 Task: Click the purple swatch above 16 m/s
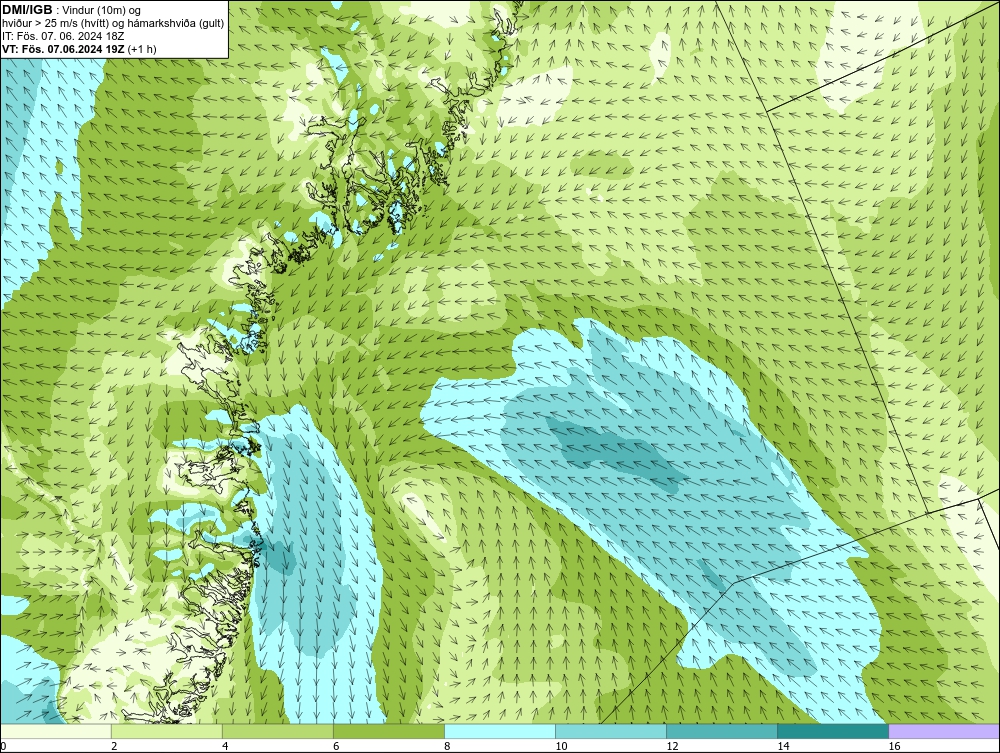[x=944, y=731]
